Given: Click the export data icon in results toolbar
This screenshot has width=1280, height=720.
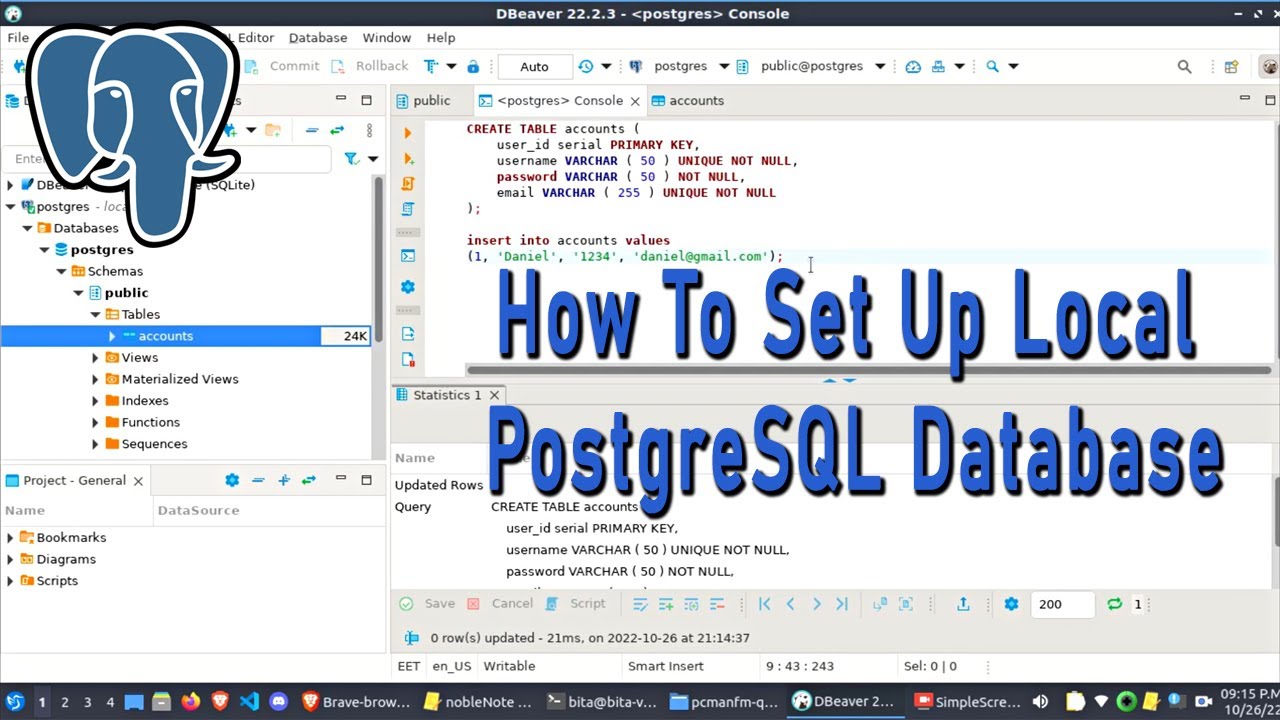Looking at the screenshot, I should pos(963,604).
